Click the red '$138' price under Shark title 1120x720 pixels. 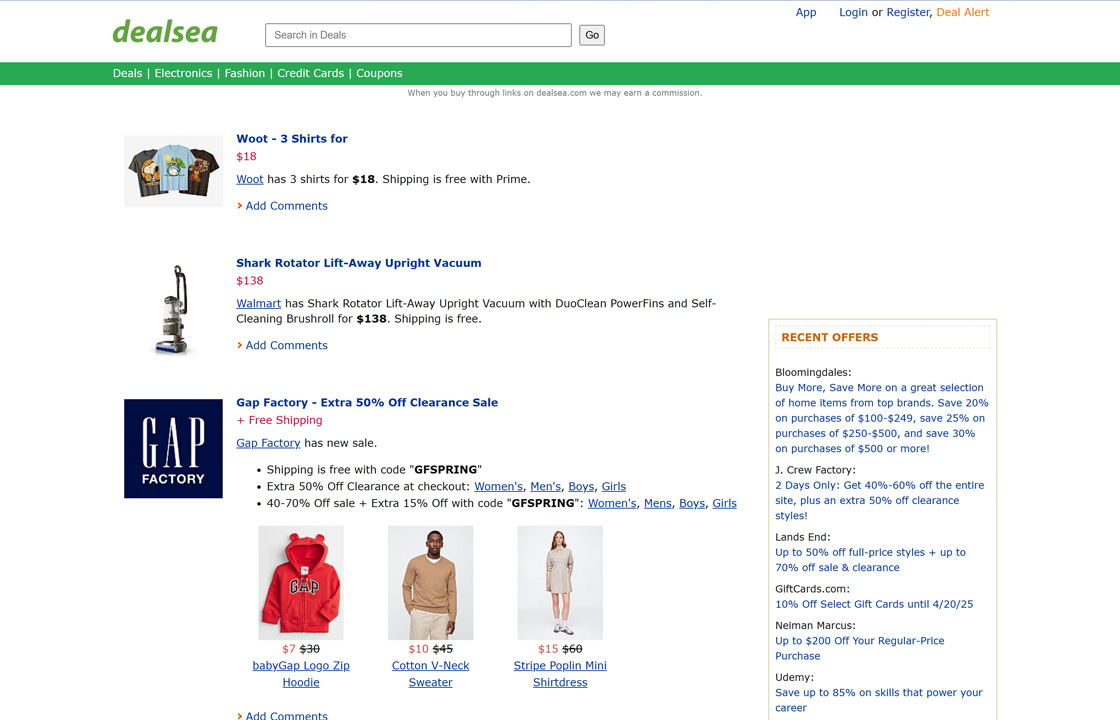(x=250, y=281)
